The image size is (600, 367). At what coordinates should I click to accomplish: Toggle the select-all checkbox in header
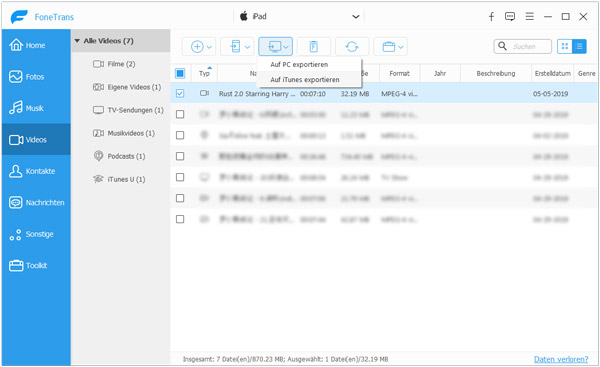click(180, 73)
